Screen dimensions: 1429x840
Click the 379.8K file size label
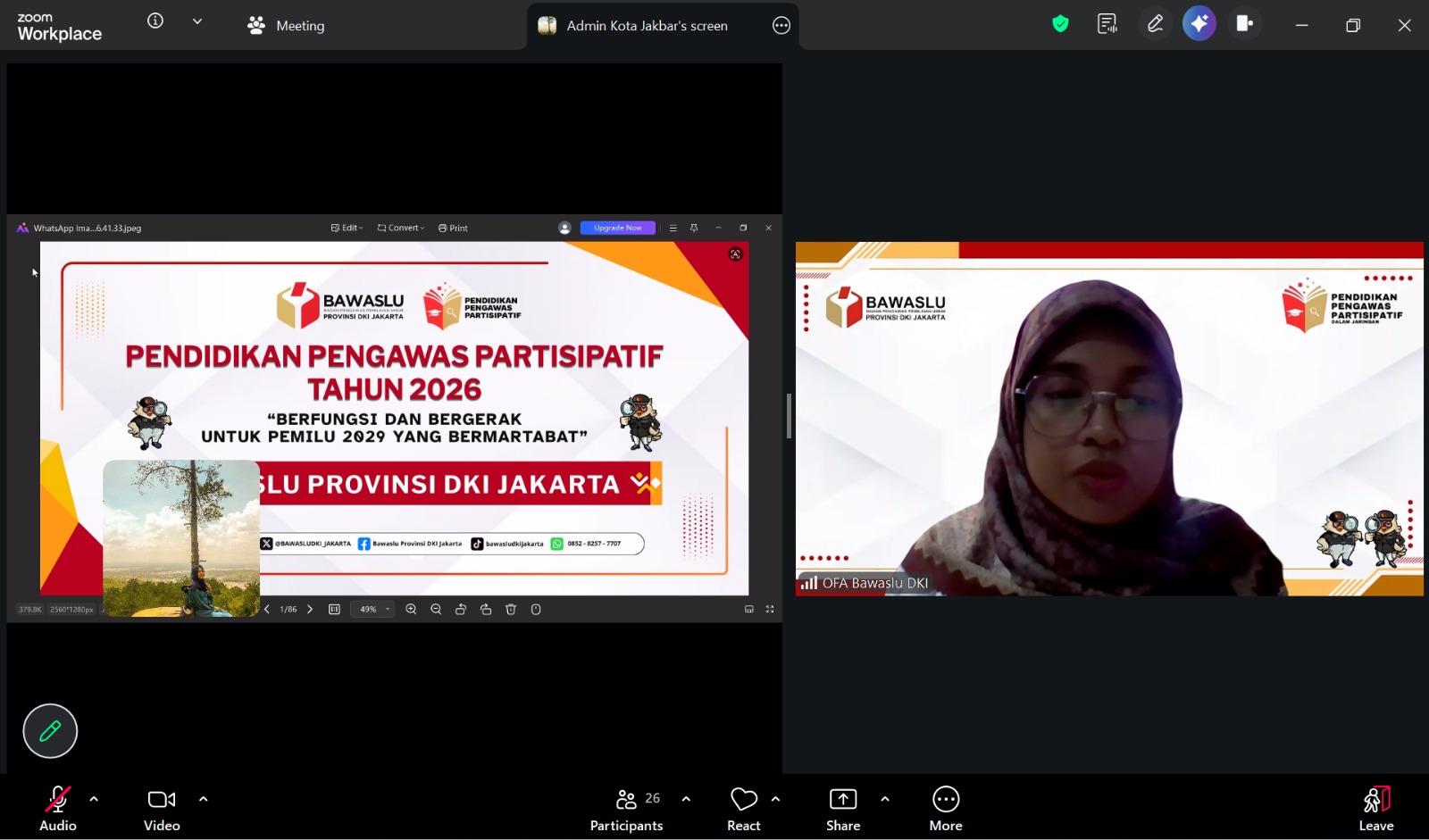(30, 610)
